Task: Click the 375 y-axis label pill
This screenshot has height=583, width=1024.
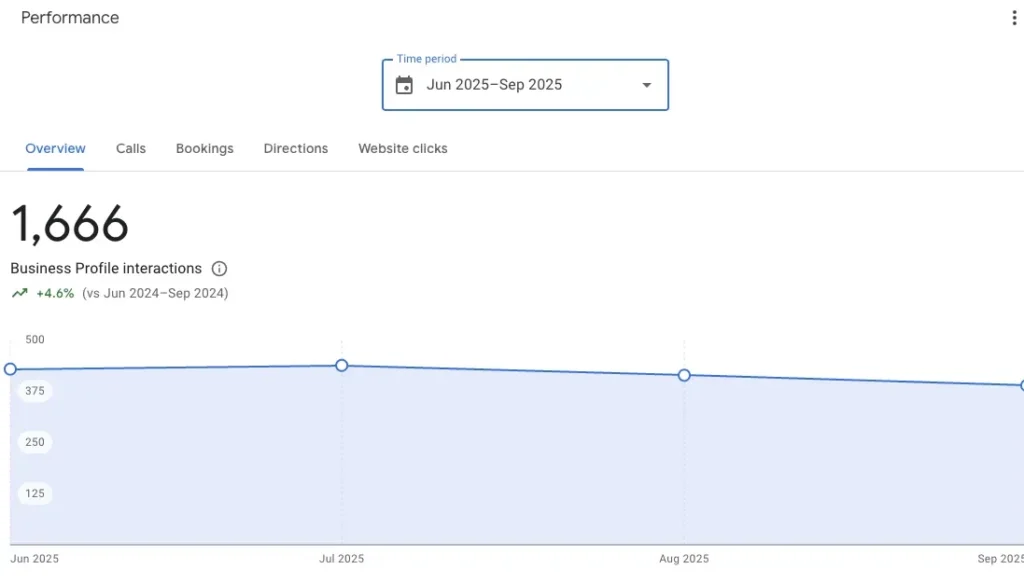Action: 35,391
